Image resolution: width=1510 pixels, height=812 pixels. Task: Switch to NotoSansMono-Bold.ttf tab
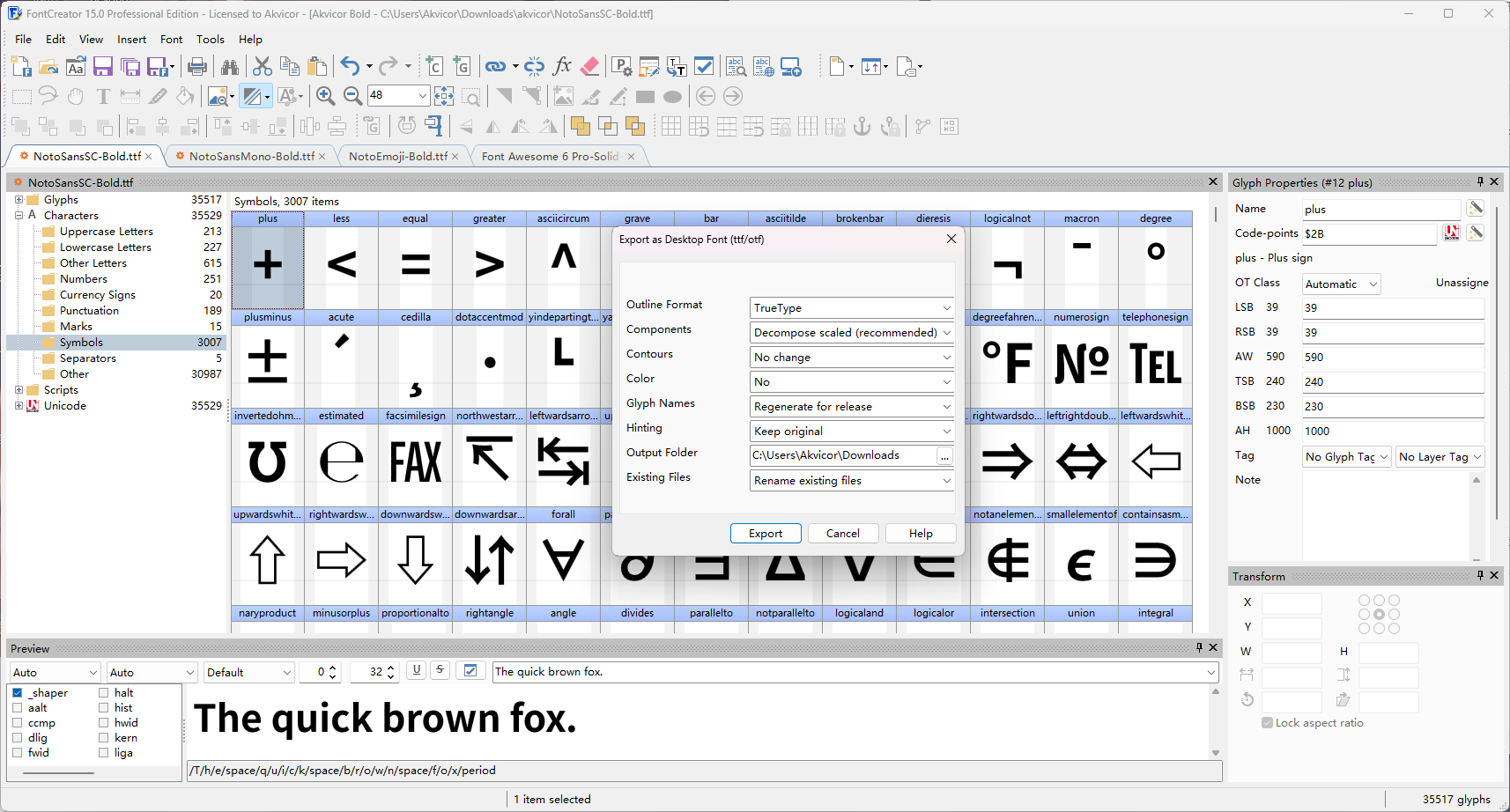tap(251, 157)
